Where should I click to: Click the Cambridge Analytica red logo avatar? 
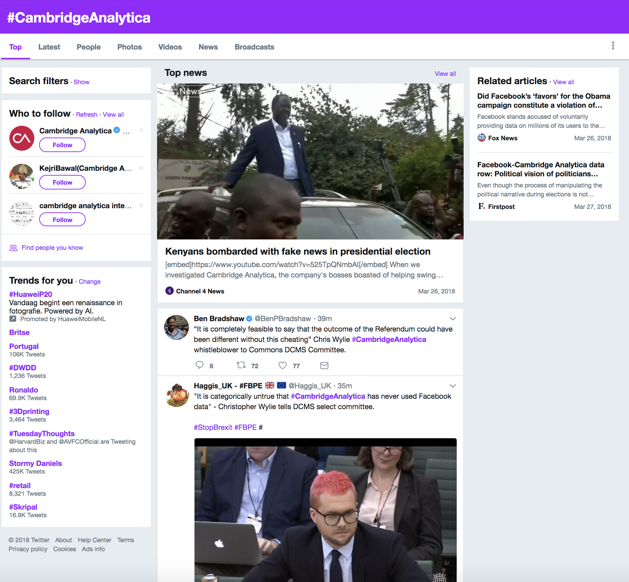[x=22, y=138]
